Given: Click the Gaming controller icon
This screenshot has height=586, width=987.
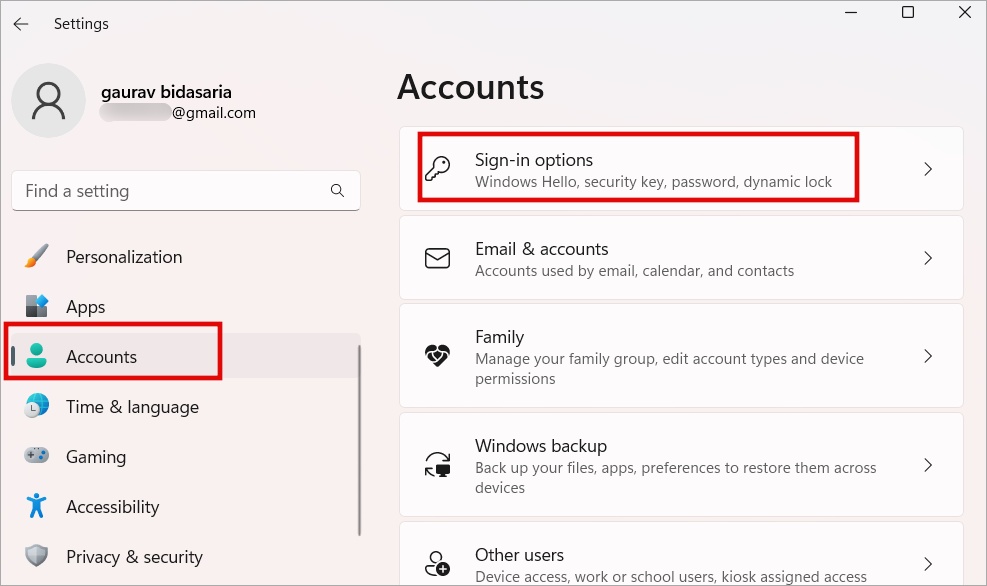Looking at the screenshot, I should tap(37, 455).
